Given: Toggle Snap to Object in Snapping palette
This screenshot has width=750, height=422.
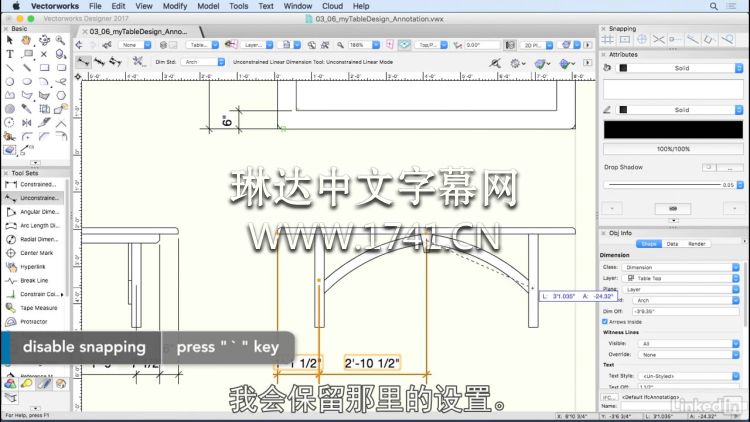Looking at the screenshot, I should coord(625,39).
